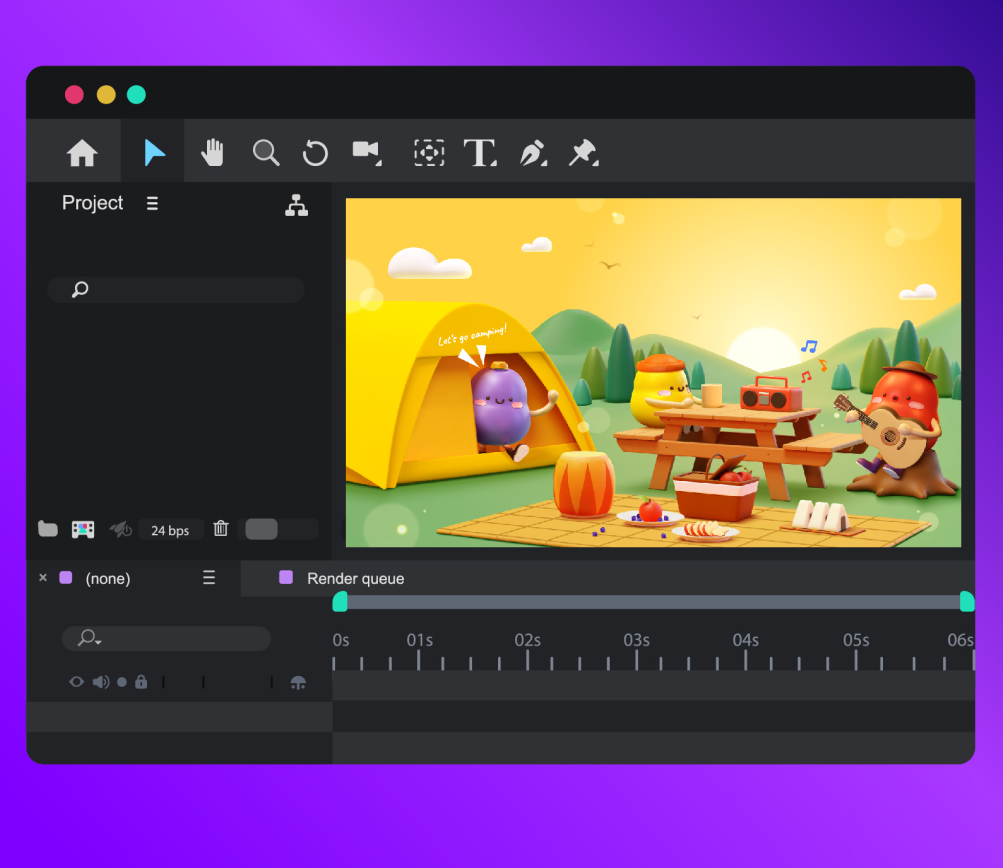Image resolution: width=1003 pixels, height=868 pixels.
Task: Select the Pen tool
Action: [532, 152]
